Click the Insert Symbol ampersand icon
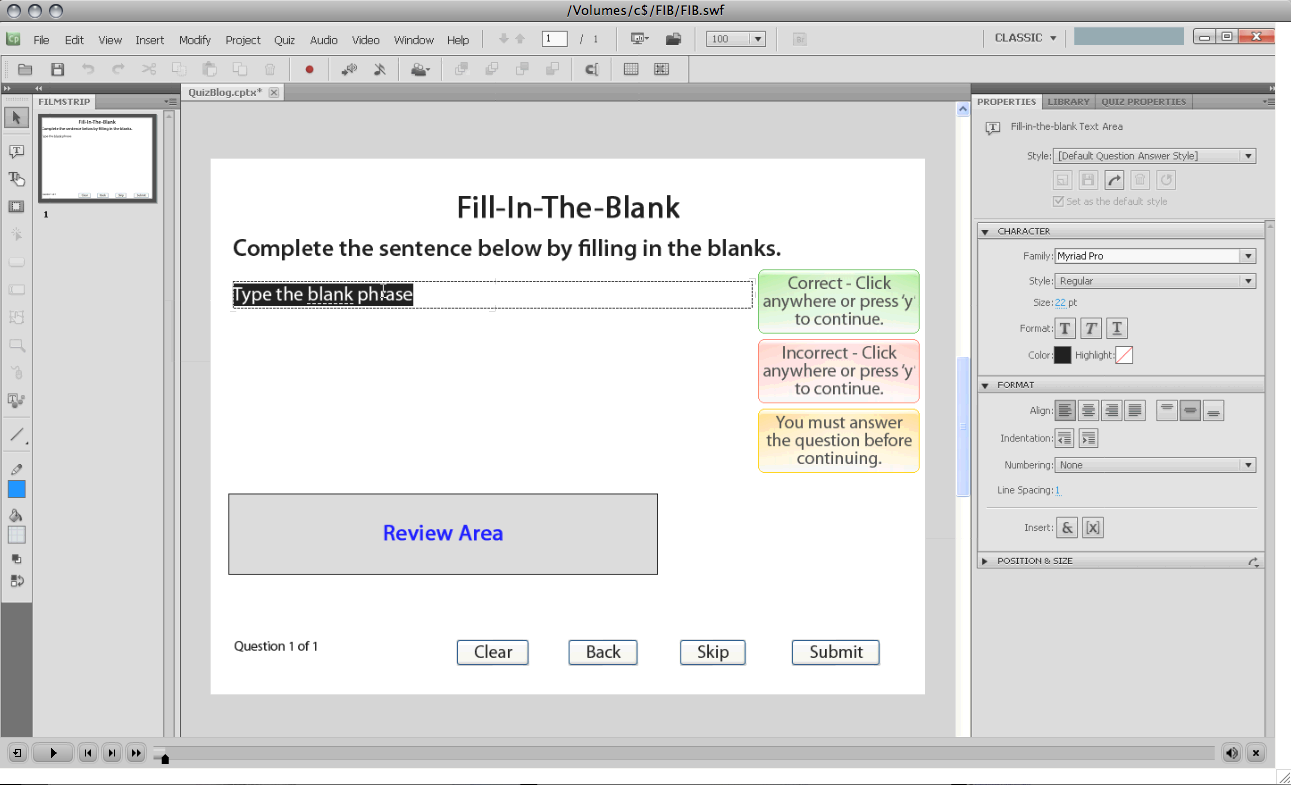Viewport: 1291px width, 785px height. point(1067,528)
